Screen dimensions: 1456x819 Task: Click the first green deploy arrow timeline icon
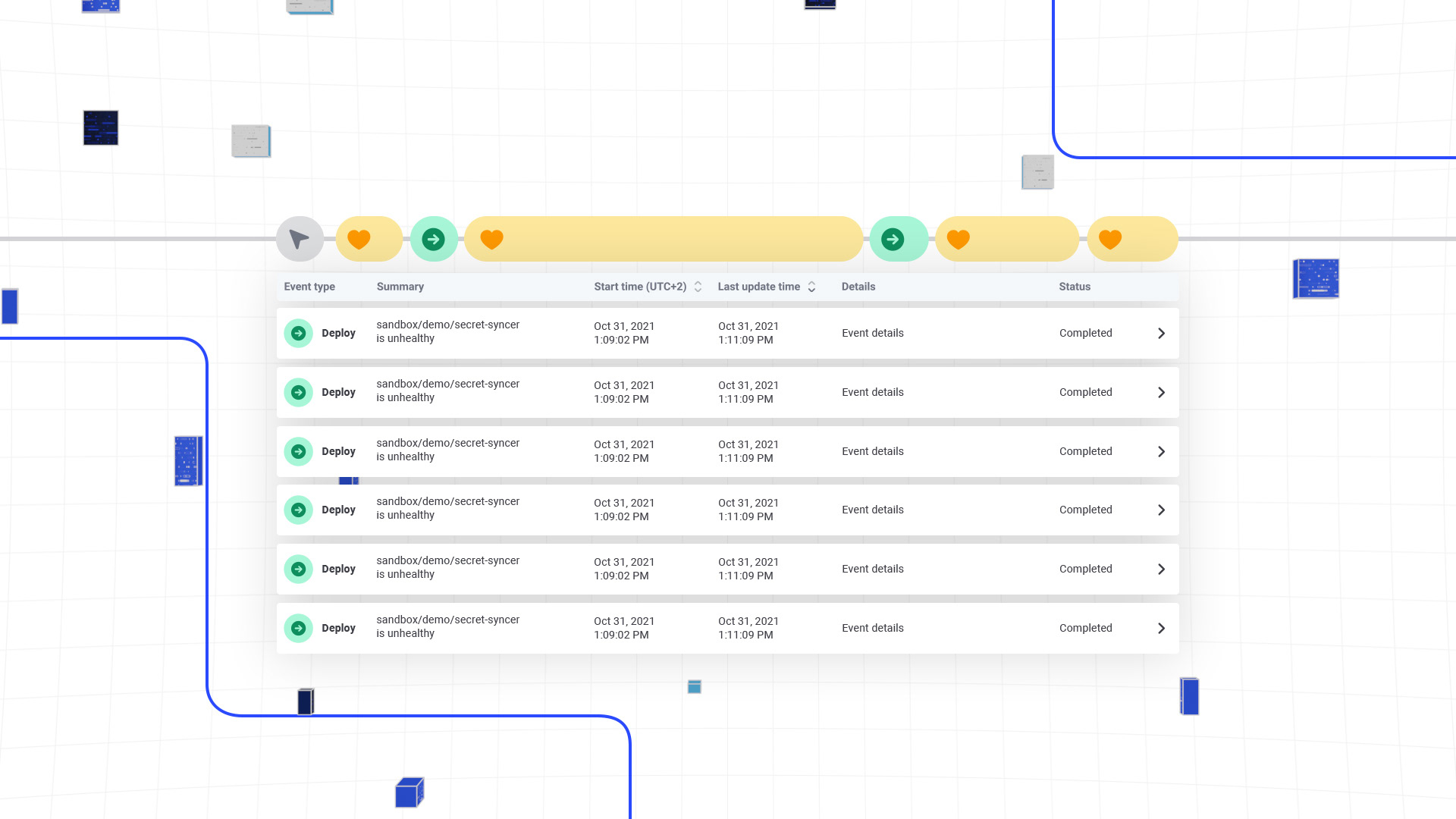point(434,240)
